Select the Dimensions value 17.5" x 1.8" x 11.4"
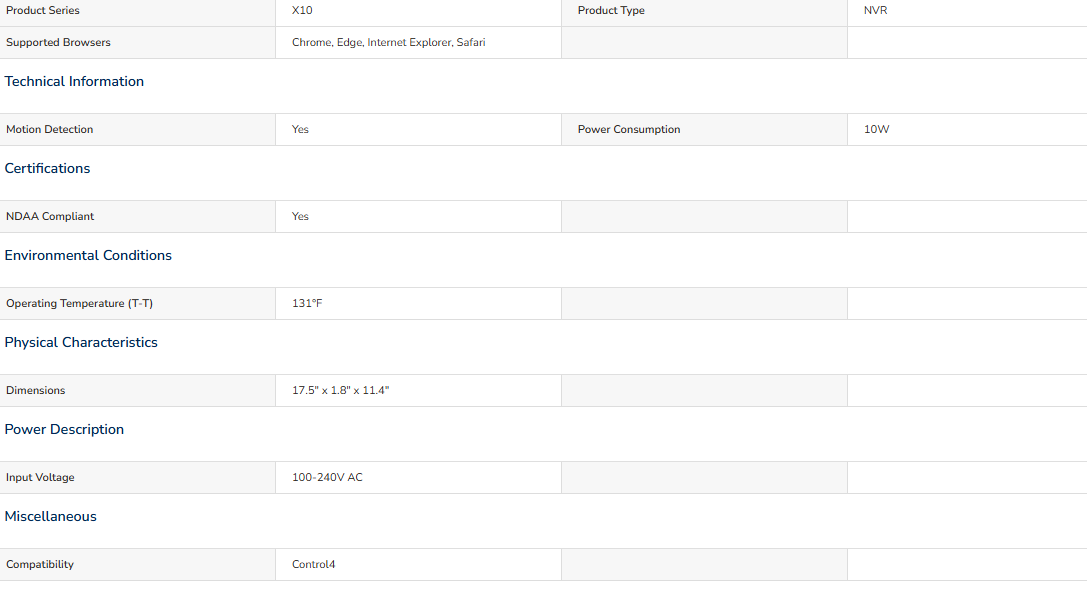 pos(340,390)
